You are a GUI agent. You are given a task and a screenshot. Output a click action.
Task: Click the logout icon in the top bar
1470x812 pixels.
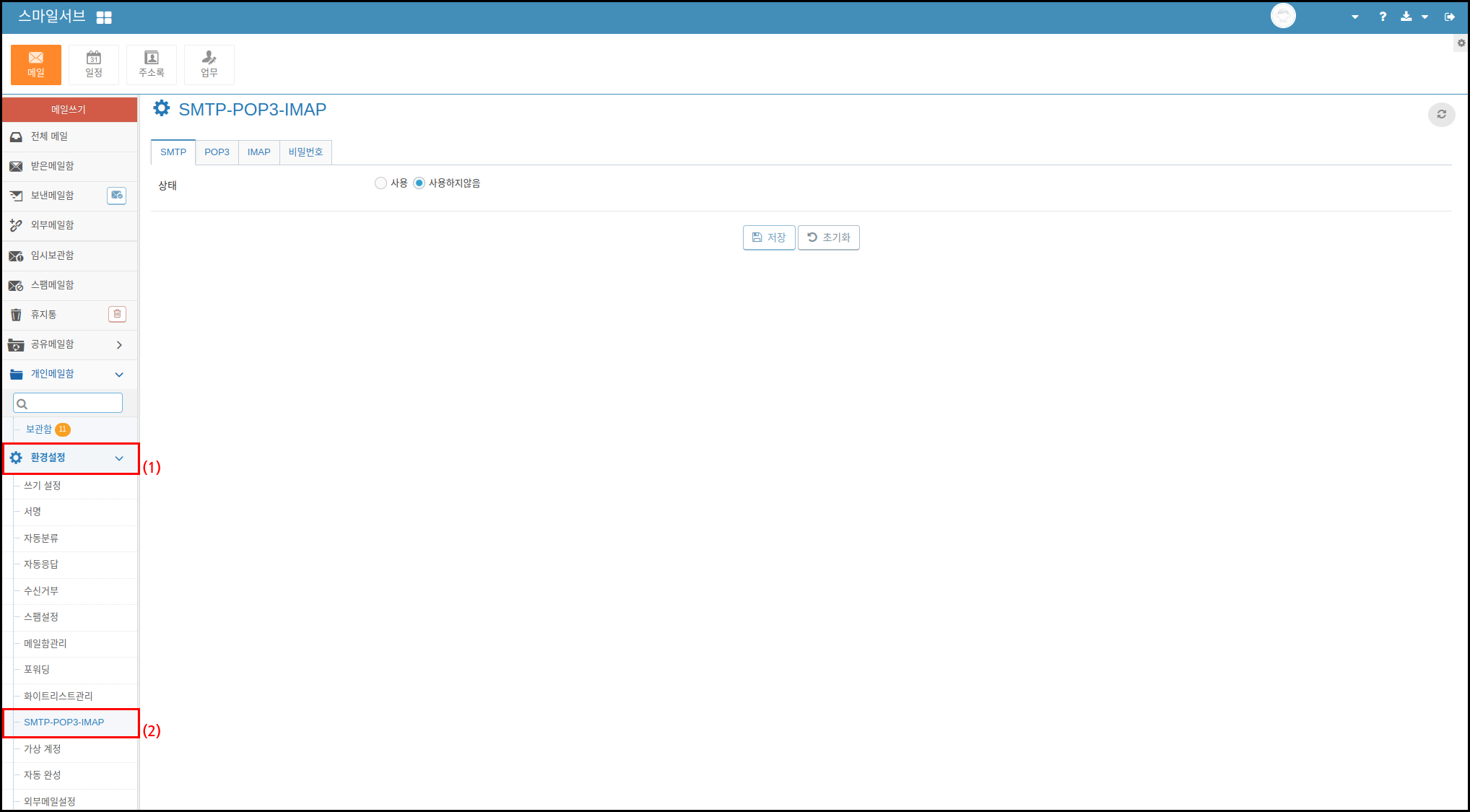tap(1450, 17)
